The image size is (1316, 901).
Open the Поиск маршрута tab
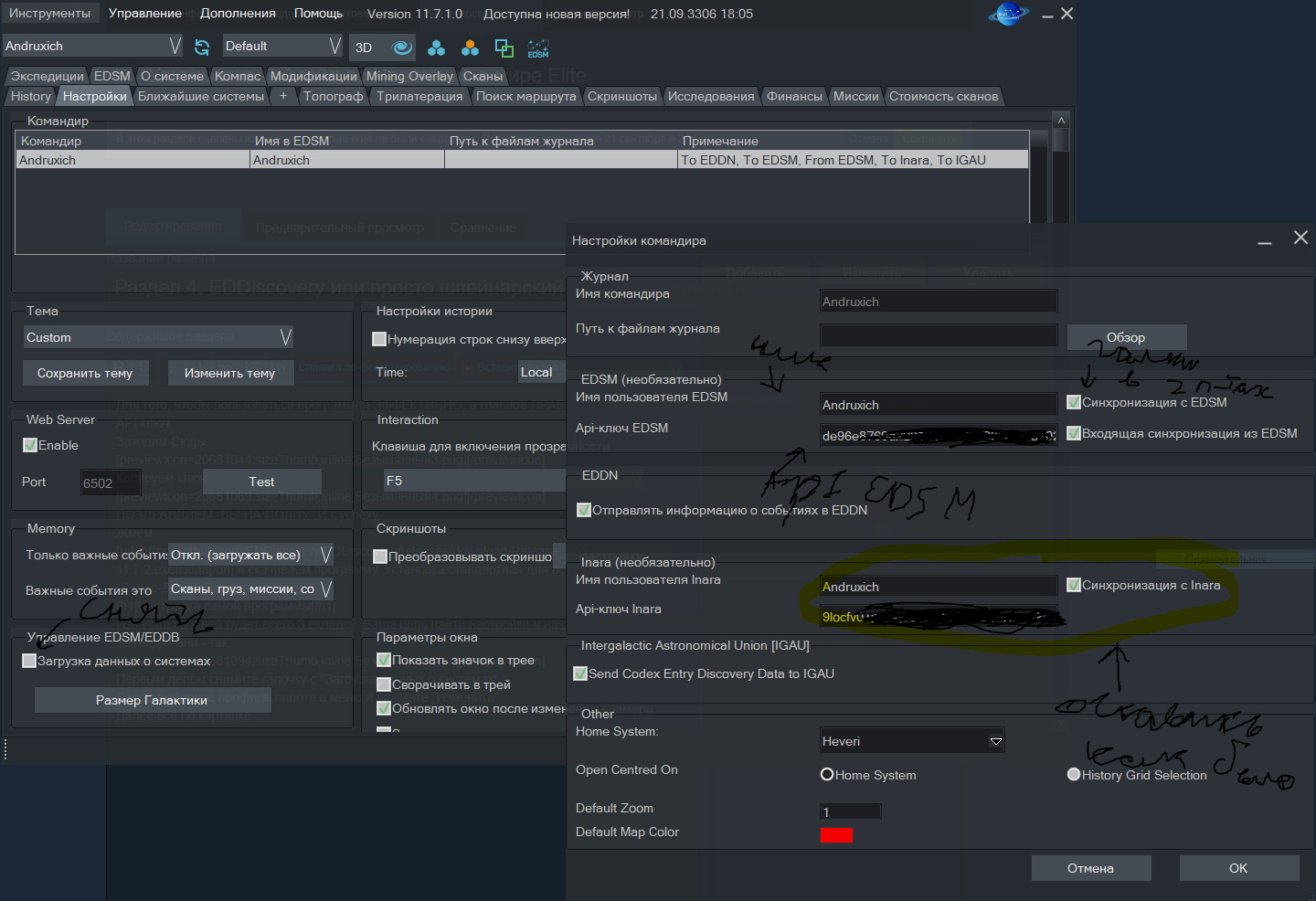pos(525,96)
